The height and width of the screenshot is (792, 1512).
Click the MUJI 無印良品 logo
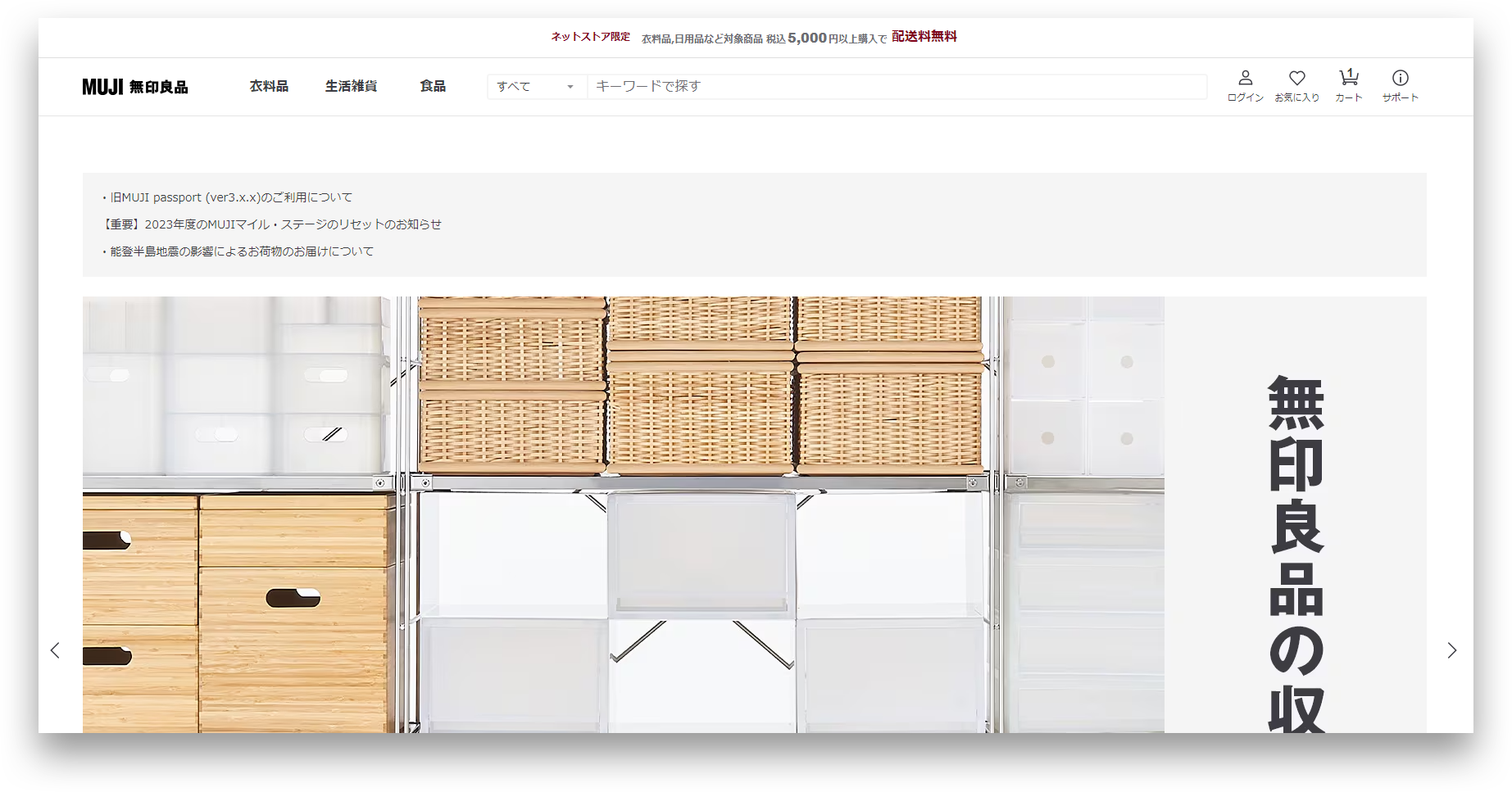135,87
